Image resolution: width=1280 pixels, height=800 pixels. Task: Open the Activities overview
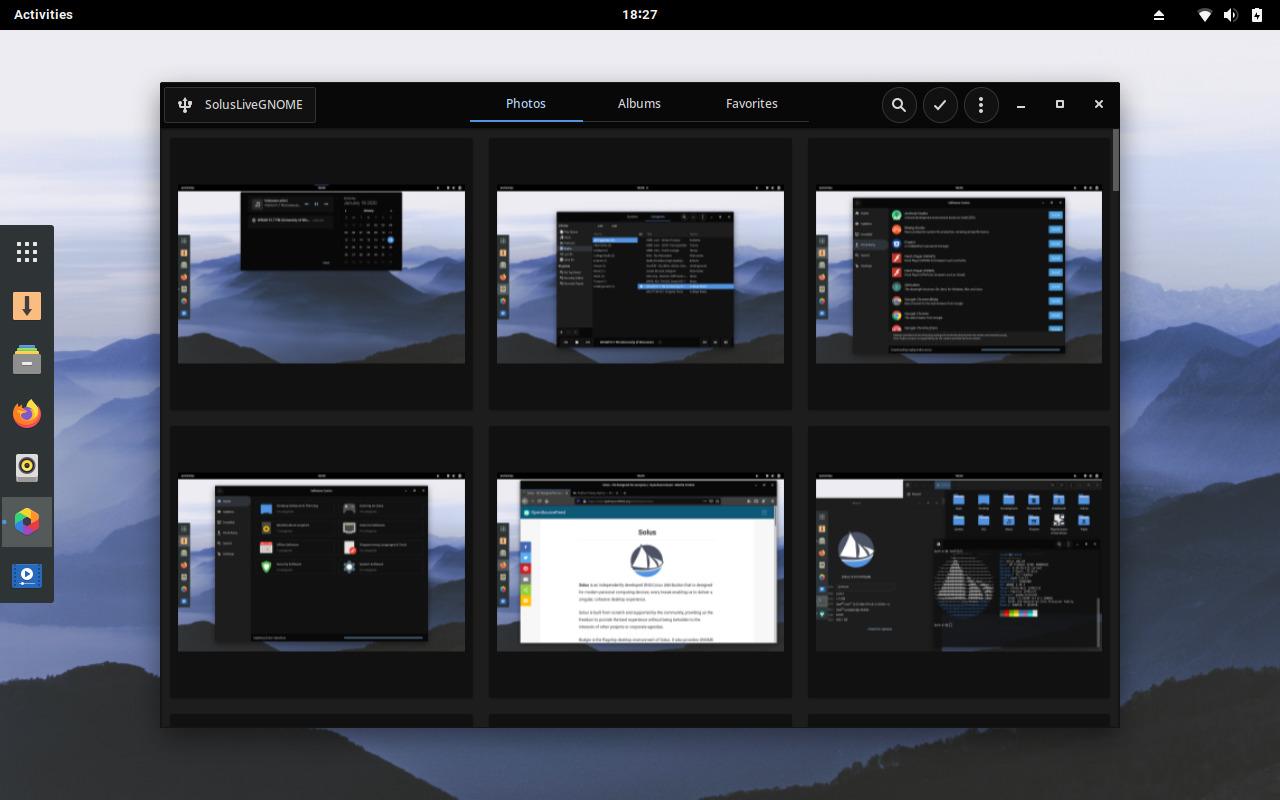point(43,15)
